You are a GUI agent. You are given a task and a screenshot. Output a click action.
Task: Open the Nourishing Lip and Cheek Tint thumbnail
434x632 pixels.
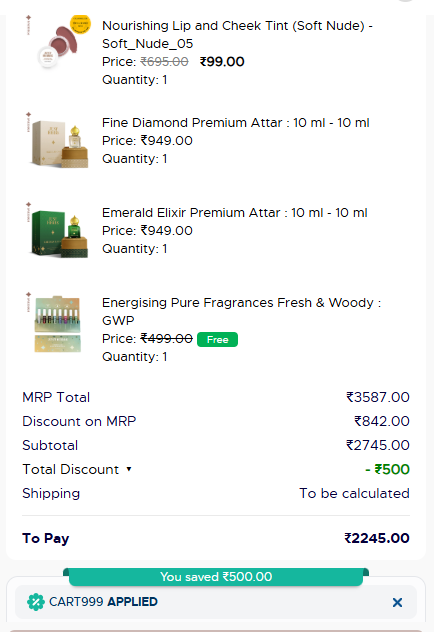pyautogui.click(x=59, y=43)
